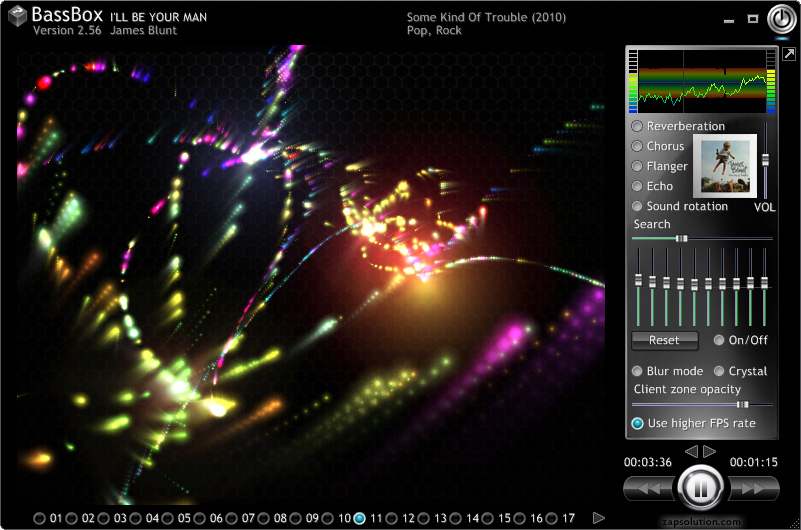
Task: Click Version 2.56 text
Action: click(67, 31)
